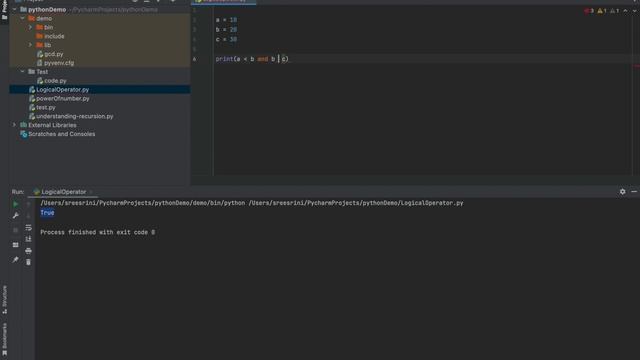Expand the lib folder
Image resolution: width=640 pixels, height=360 pixels.
pyautogui.click(x=31, y=45)
